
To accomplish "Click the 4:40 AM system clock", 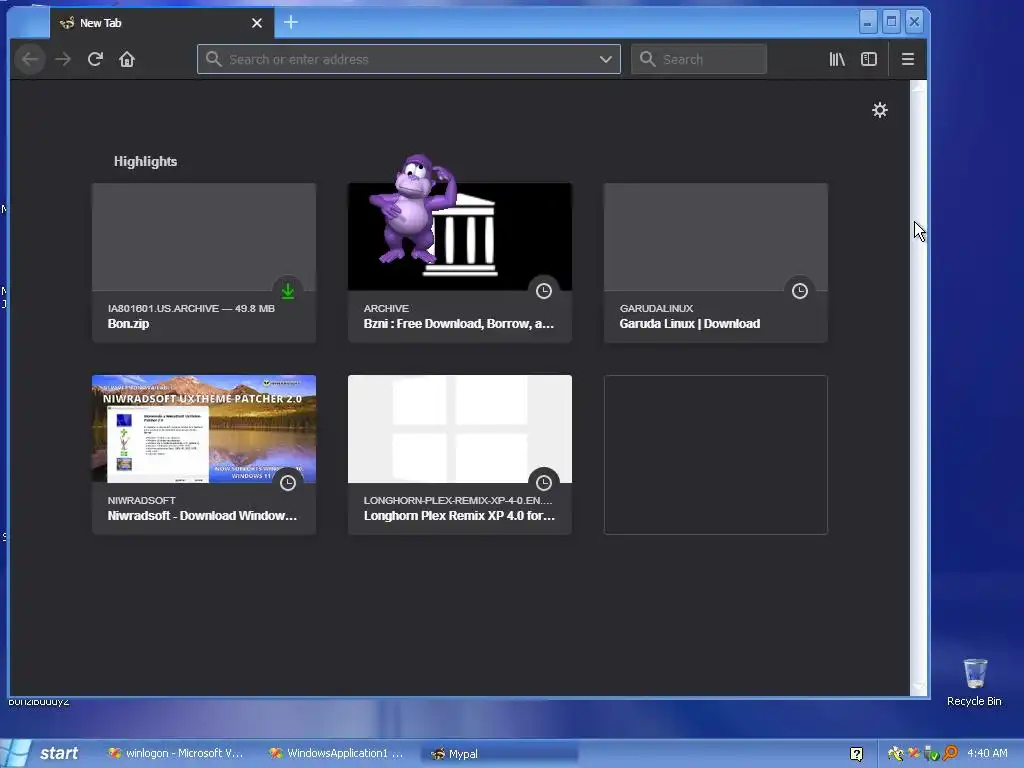I will 987,753.
